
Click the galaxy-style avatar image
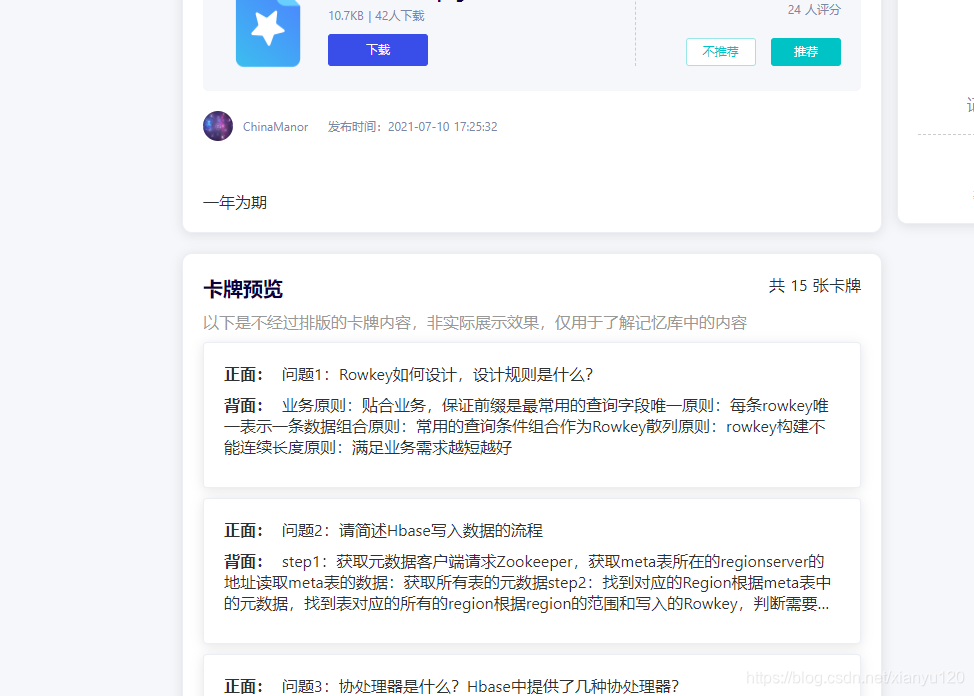point(217,126)
